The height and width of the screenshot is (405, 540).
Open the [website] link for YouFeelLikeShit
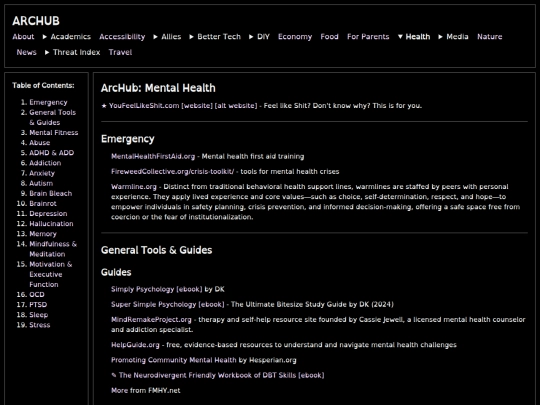197,105
